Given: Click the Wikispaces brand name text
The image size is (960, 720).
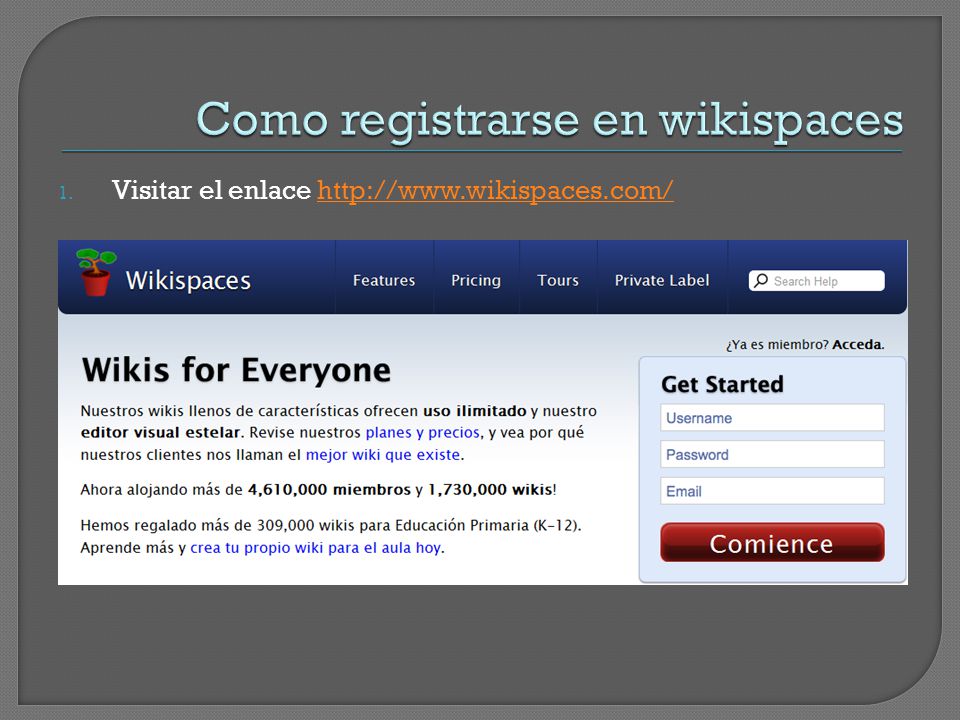Looking at the screenshot, I should coord(188,281).
